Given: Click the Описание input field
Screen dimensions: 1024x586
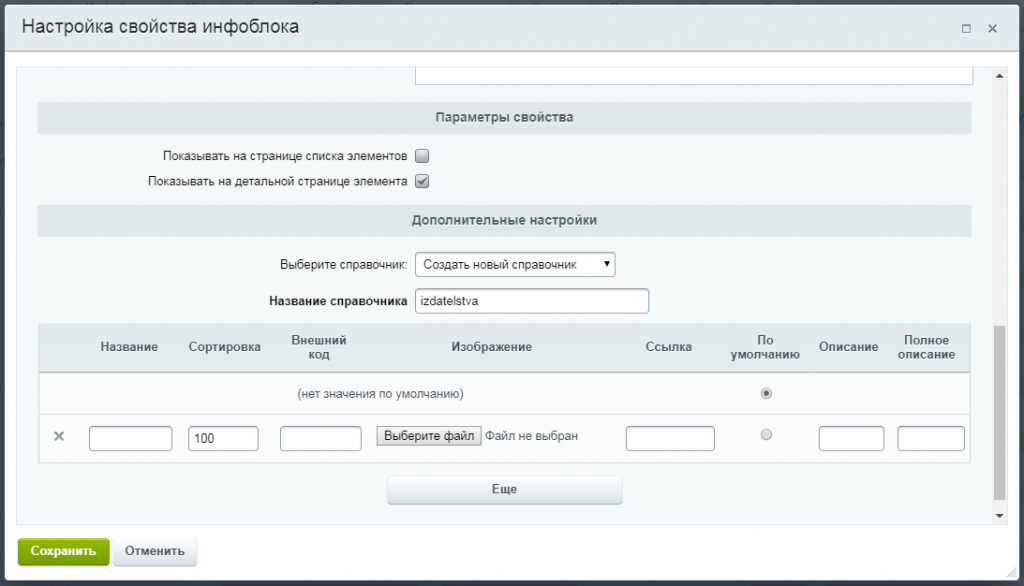Looking at the screenshot, I should click(852, 438).
